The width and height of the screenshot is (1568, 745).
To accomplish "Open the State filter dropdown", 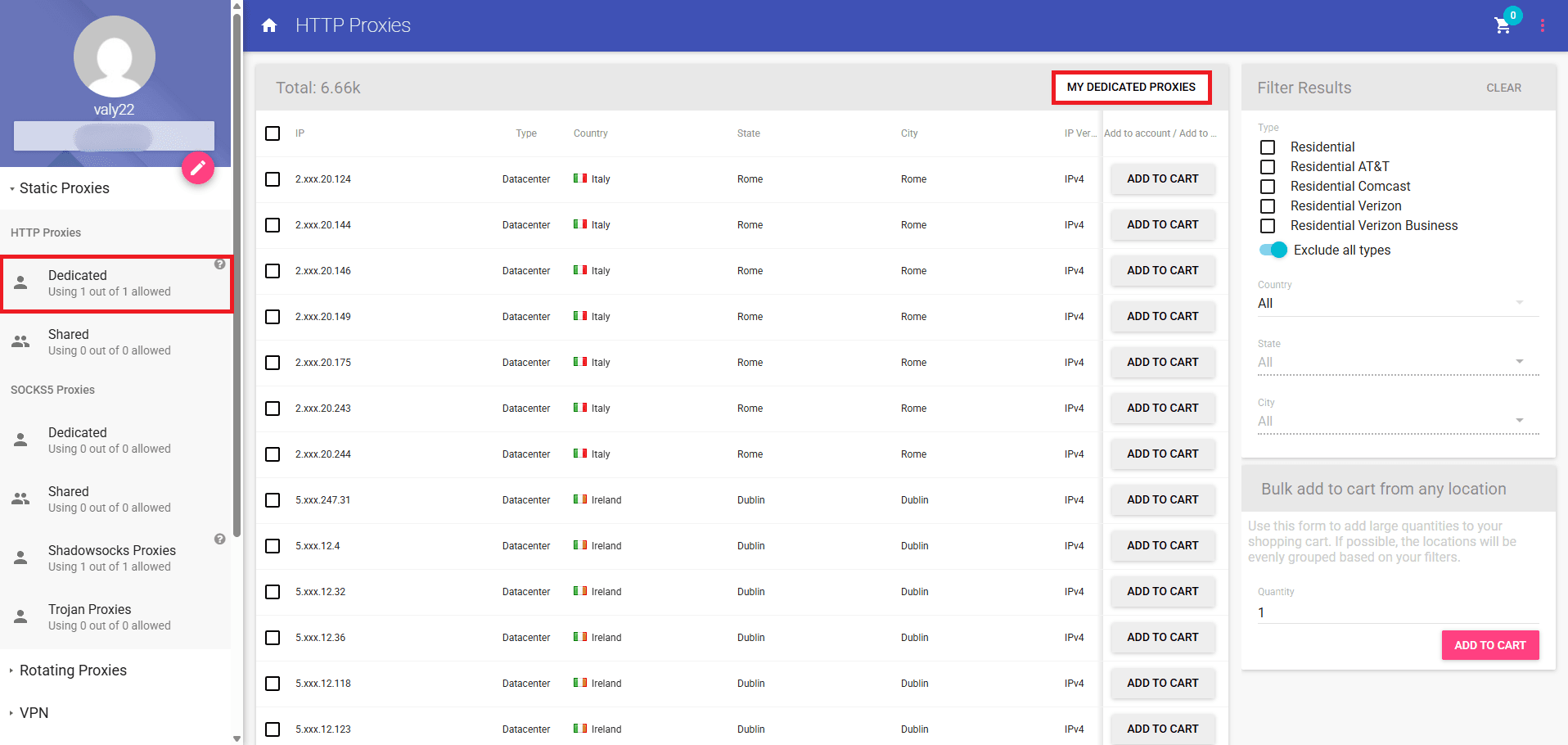I will (1521, 360).
